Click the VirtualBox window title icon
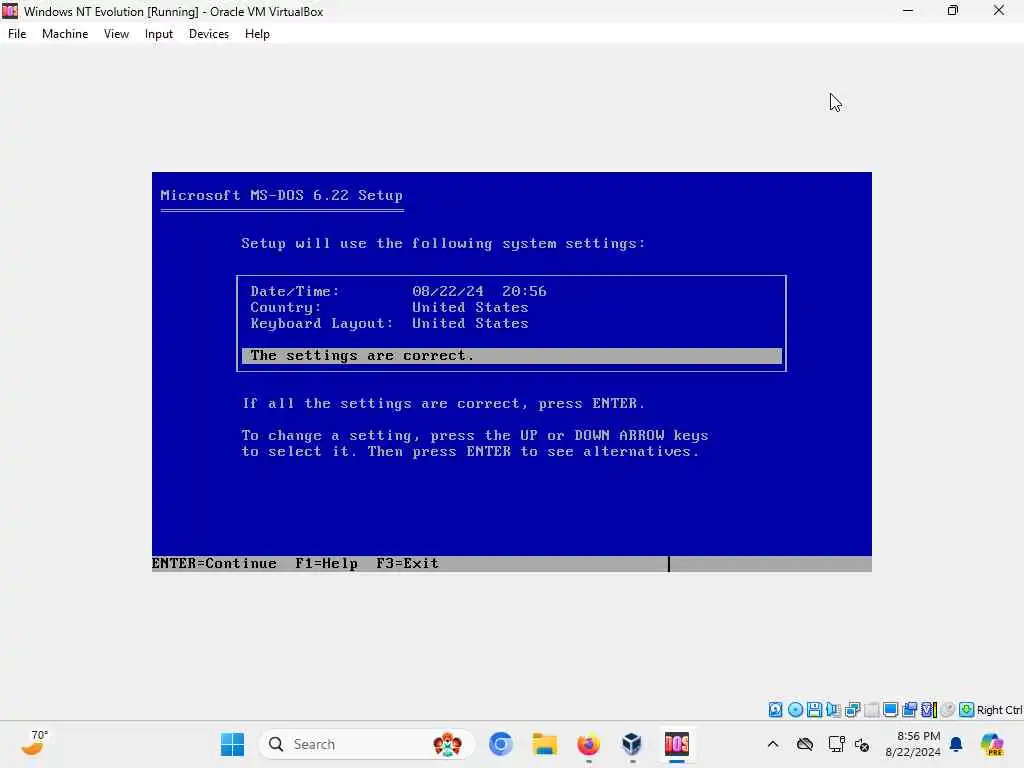 click(10, 11)
